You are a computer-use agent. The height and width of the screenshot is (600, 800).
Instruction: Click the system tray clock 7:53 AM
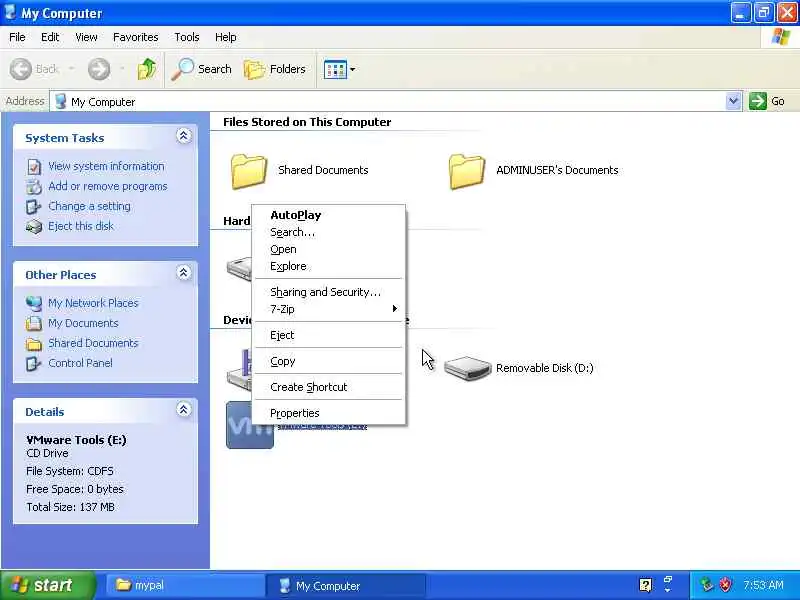coord(763,585)
